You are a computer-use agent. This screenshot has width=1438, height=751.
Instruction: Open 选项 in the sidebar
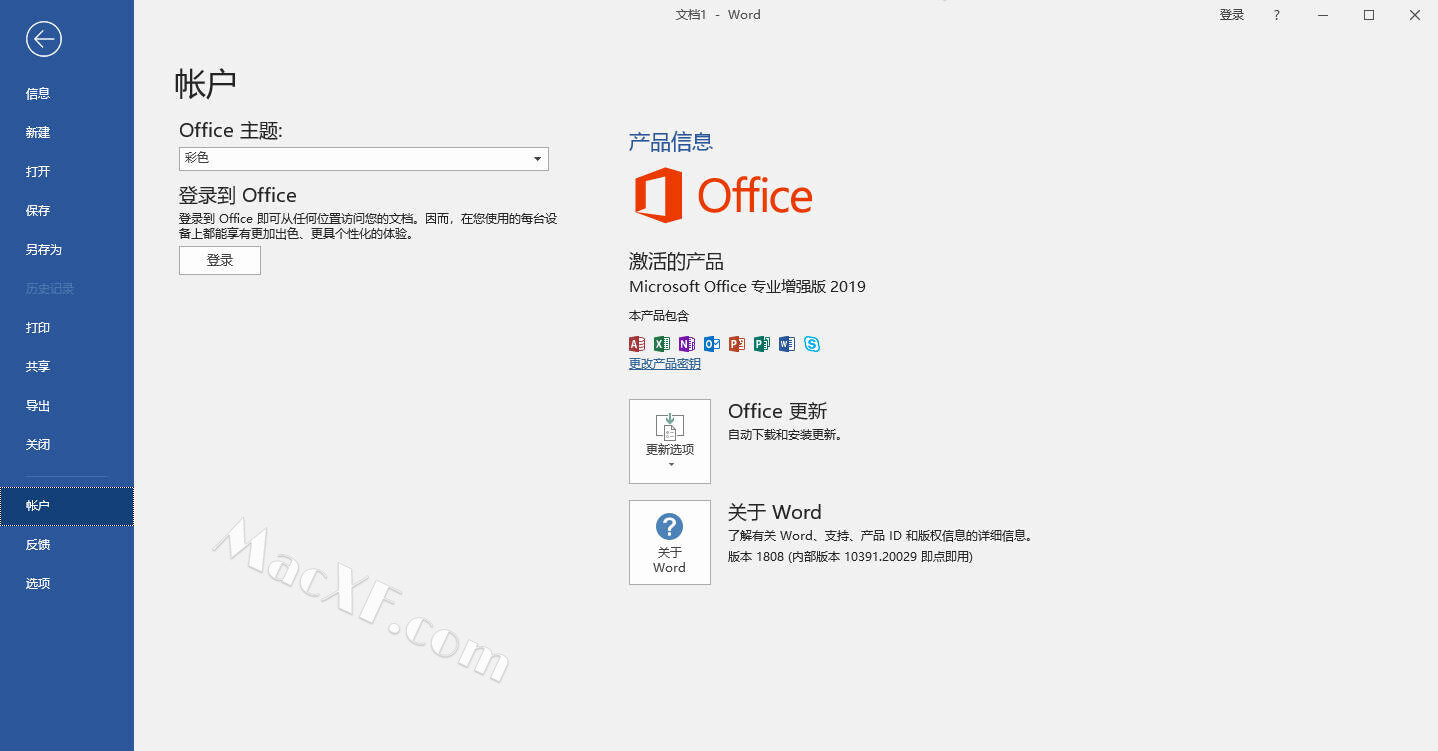coord(66,583)
